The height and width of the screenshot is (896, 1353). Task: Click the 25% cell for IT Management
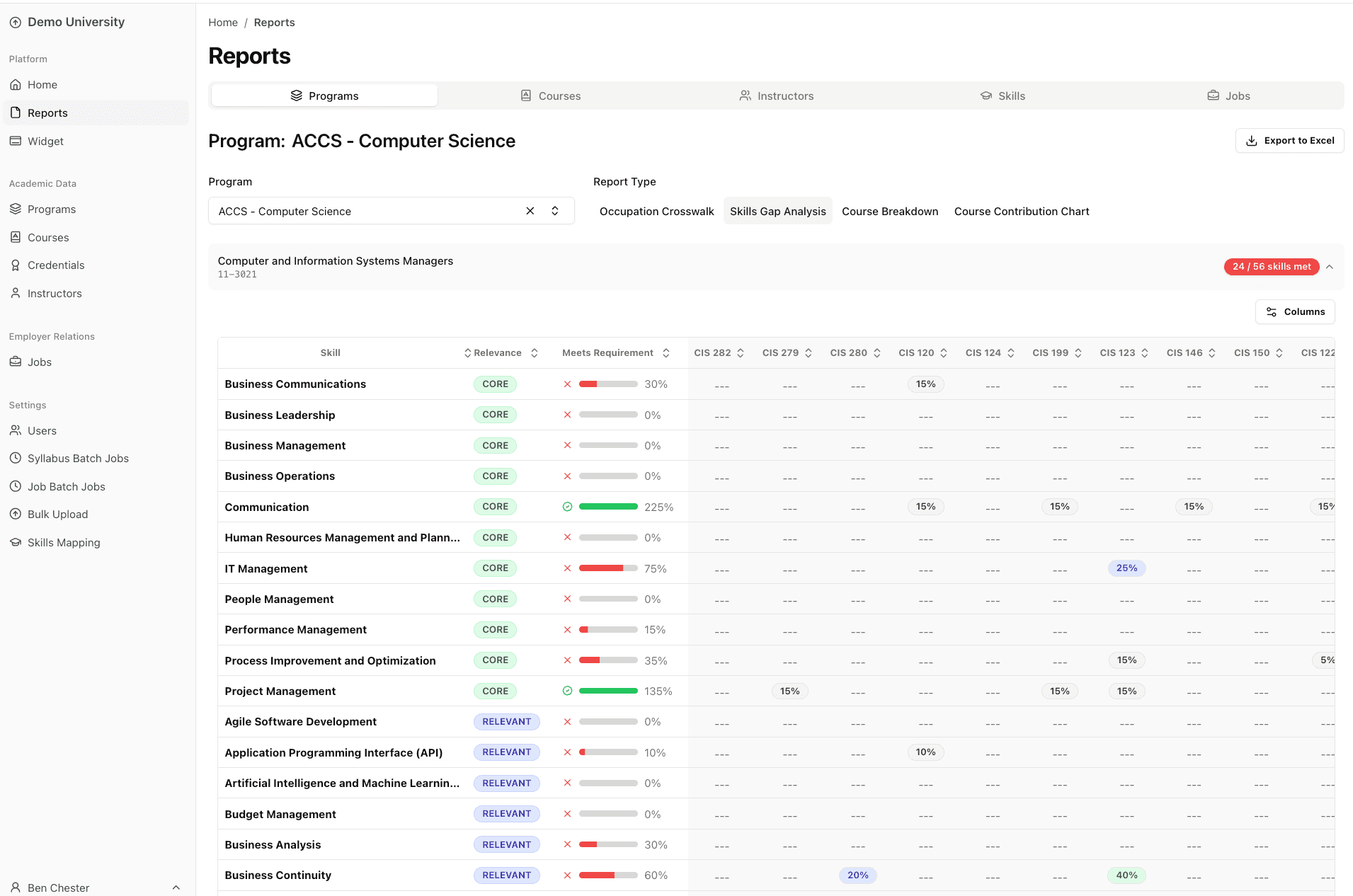[x=1126, y=568]
